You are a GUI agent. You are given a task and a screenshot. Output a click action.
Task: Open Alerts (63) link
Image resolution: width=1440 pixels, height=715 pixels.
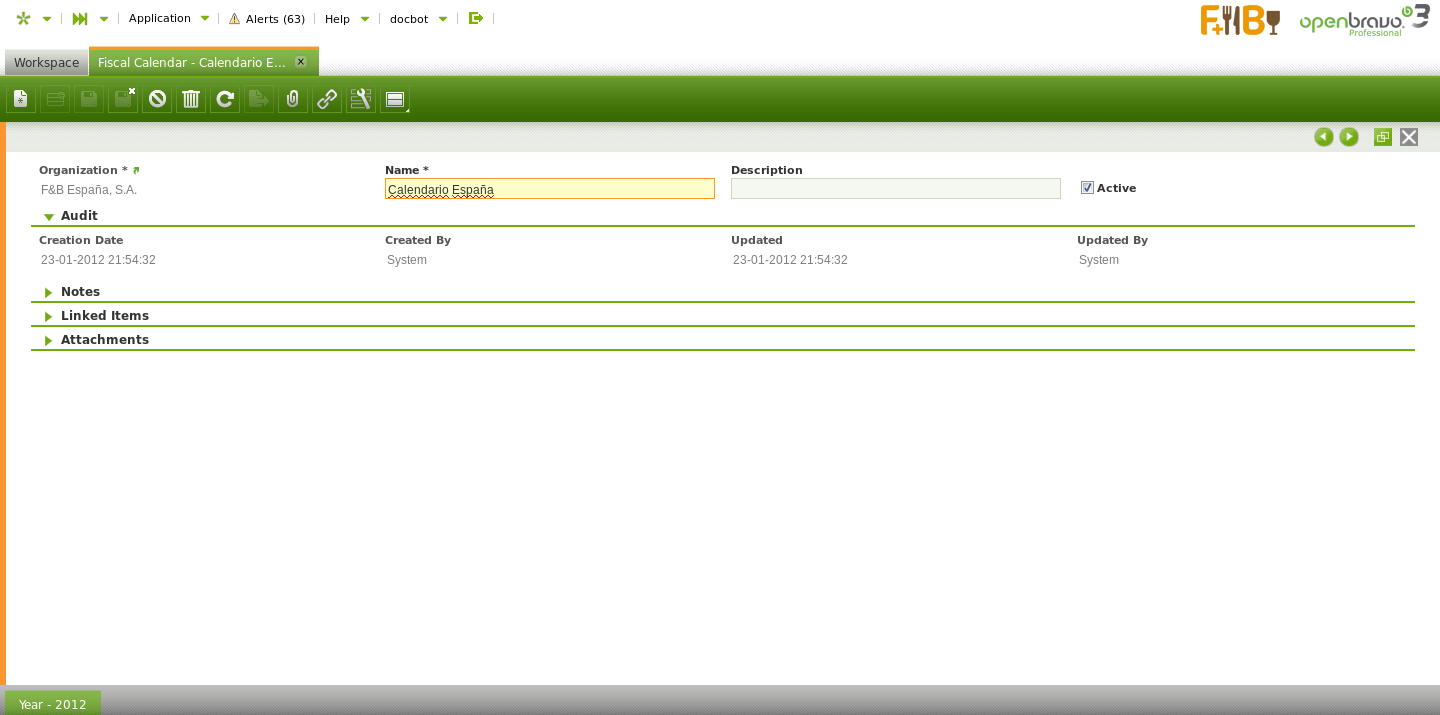tap(267, 18)
